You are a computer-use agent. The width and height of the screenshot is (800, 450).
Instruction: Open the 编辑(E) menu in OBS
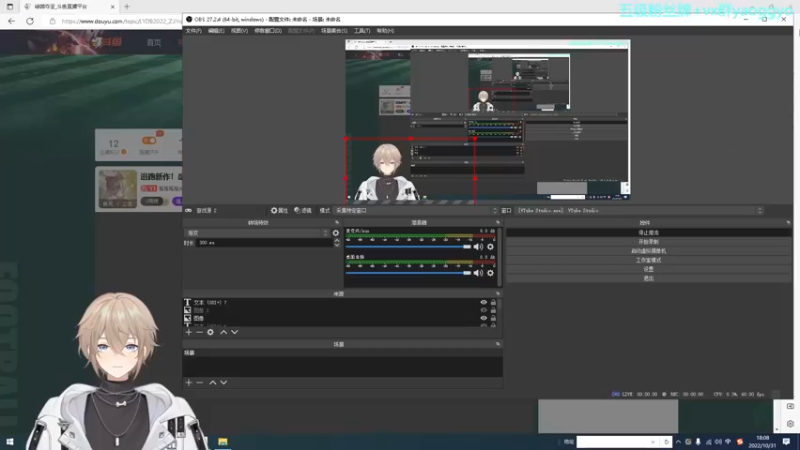[216, 31]
